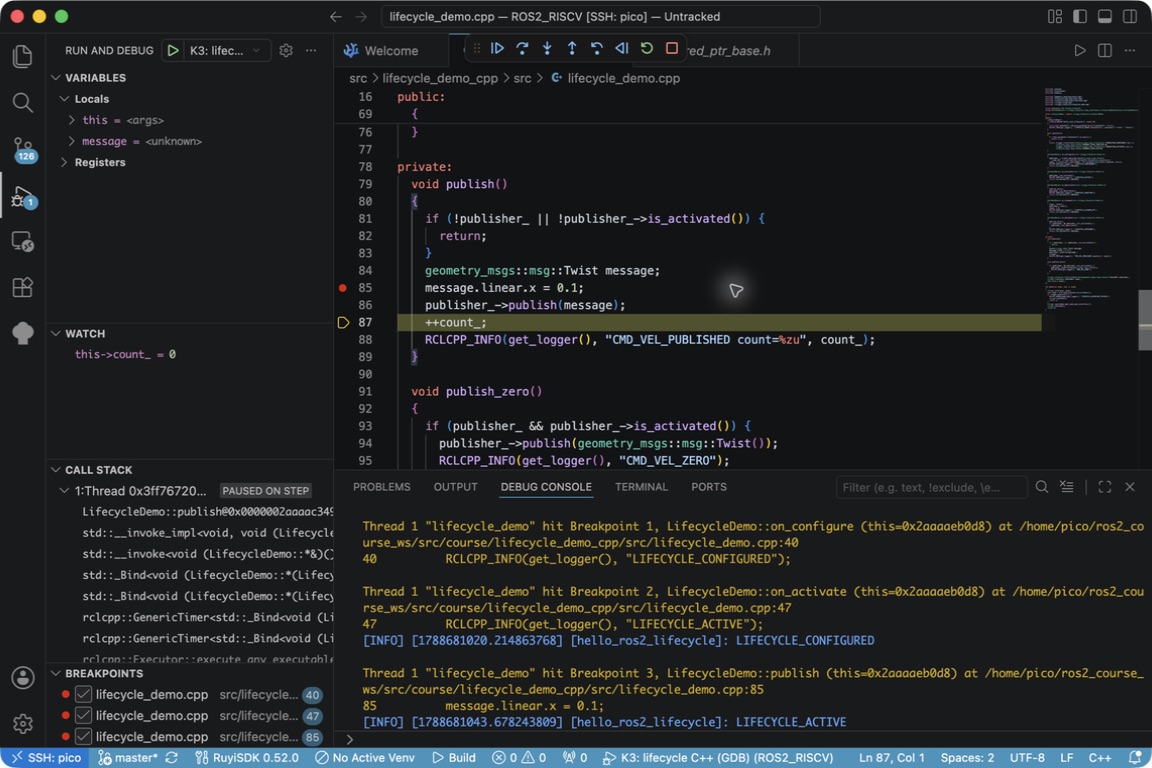Screen dimensions: 1152x768
Task: Click the debug console filter input
Action: coord(931,487)
